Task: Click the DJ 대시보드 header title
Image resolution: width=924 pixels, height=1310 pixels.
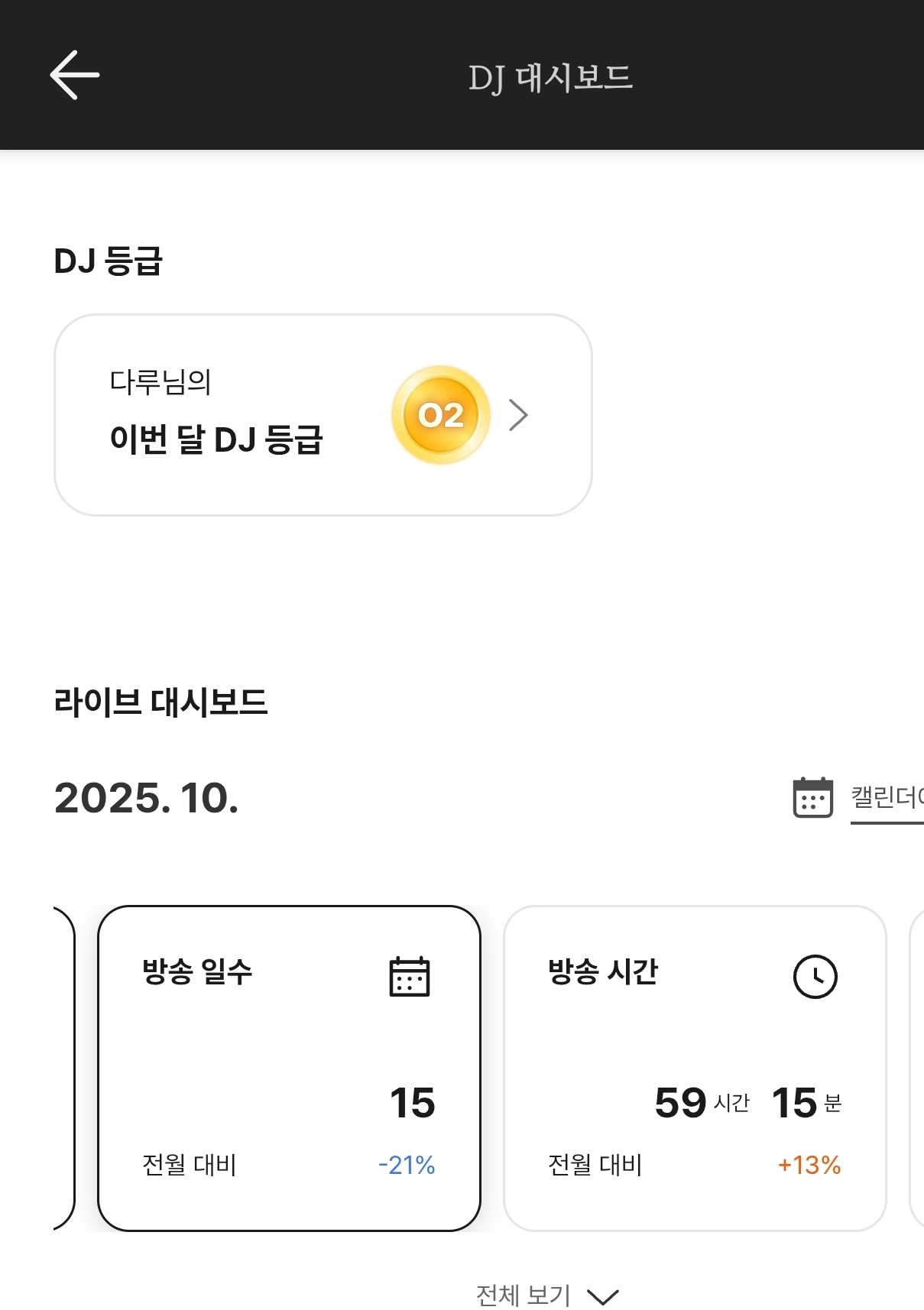Action: tap(550, 77)
